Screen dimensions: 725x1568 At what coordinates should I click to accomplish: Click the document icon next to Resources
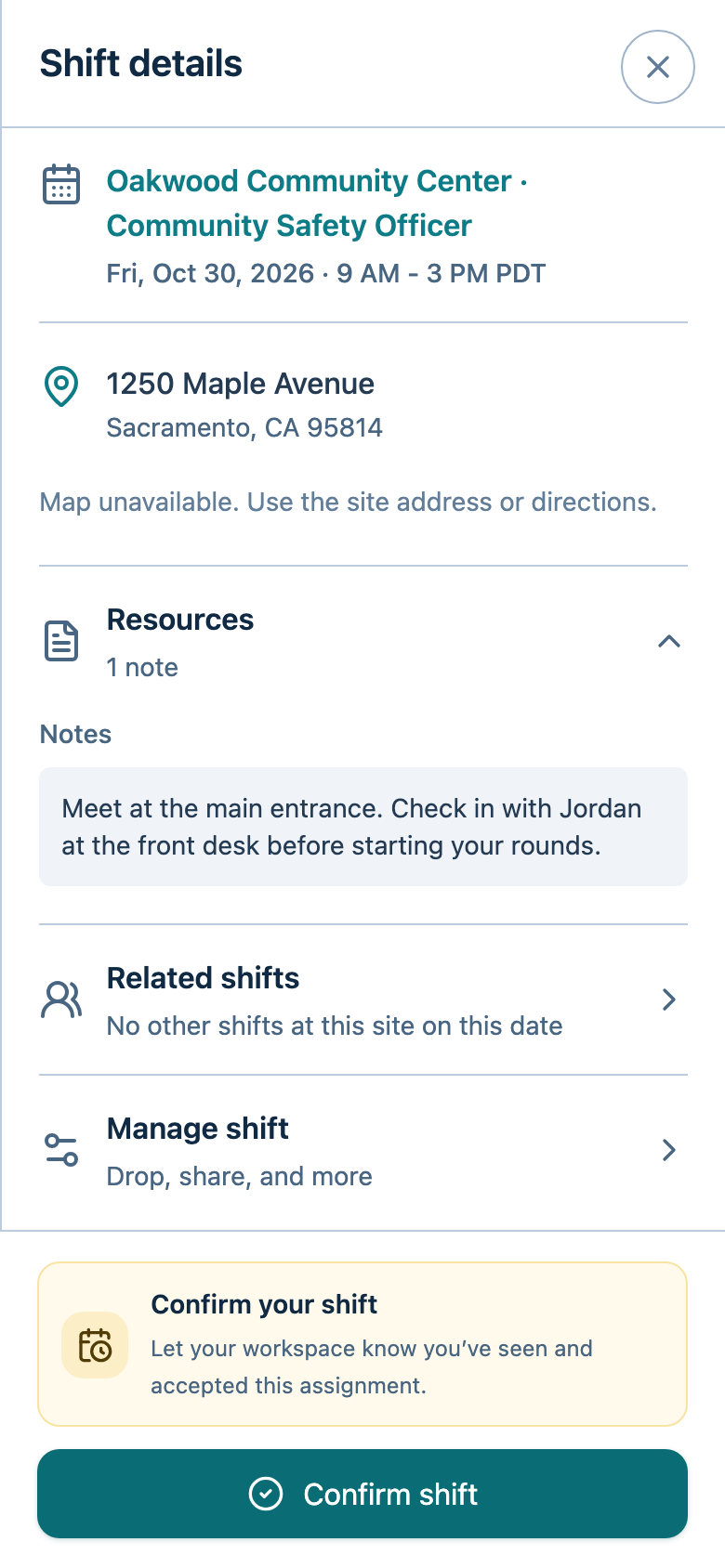pos(61,641)
